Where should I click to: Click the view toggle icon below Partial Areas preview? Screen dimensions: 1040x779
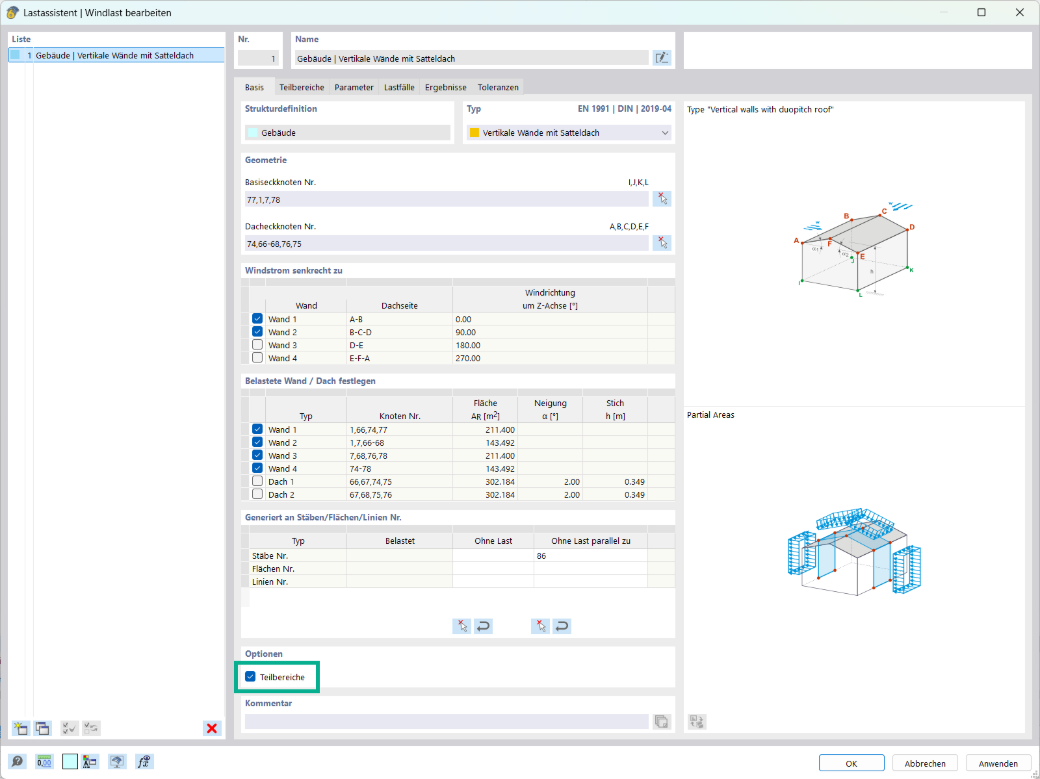click(696, 721)
